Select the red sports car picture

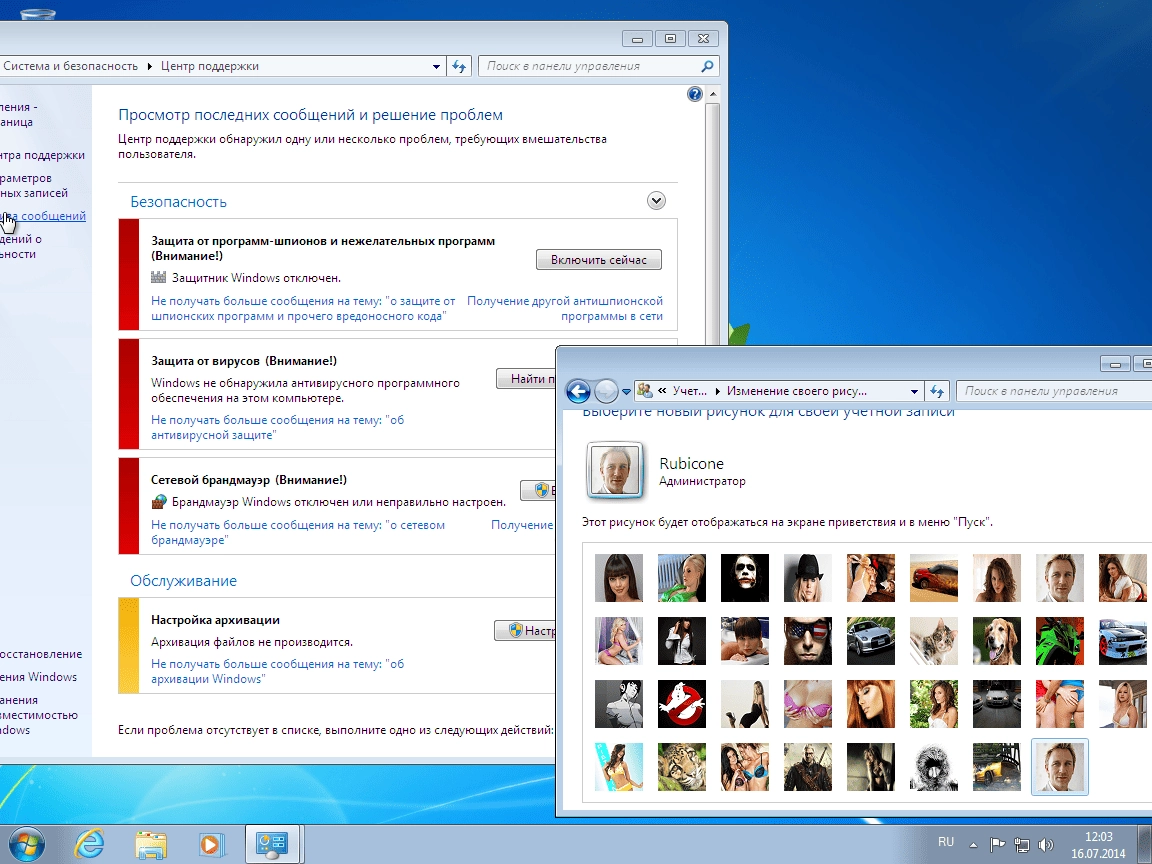[934, 578]
